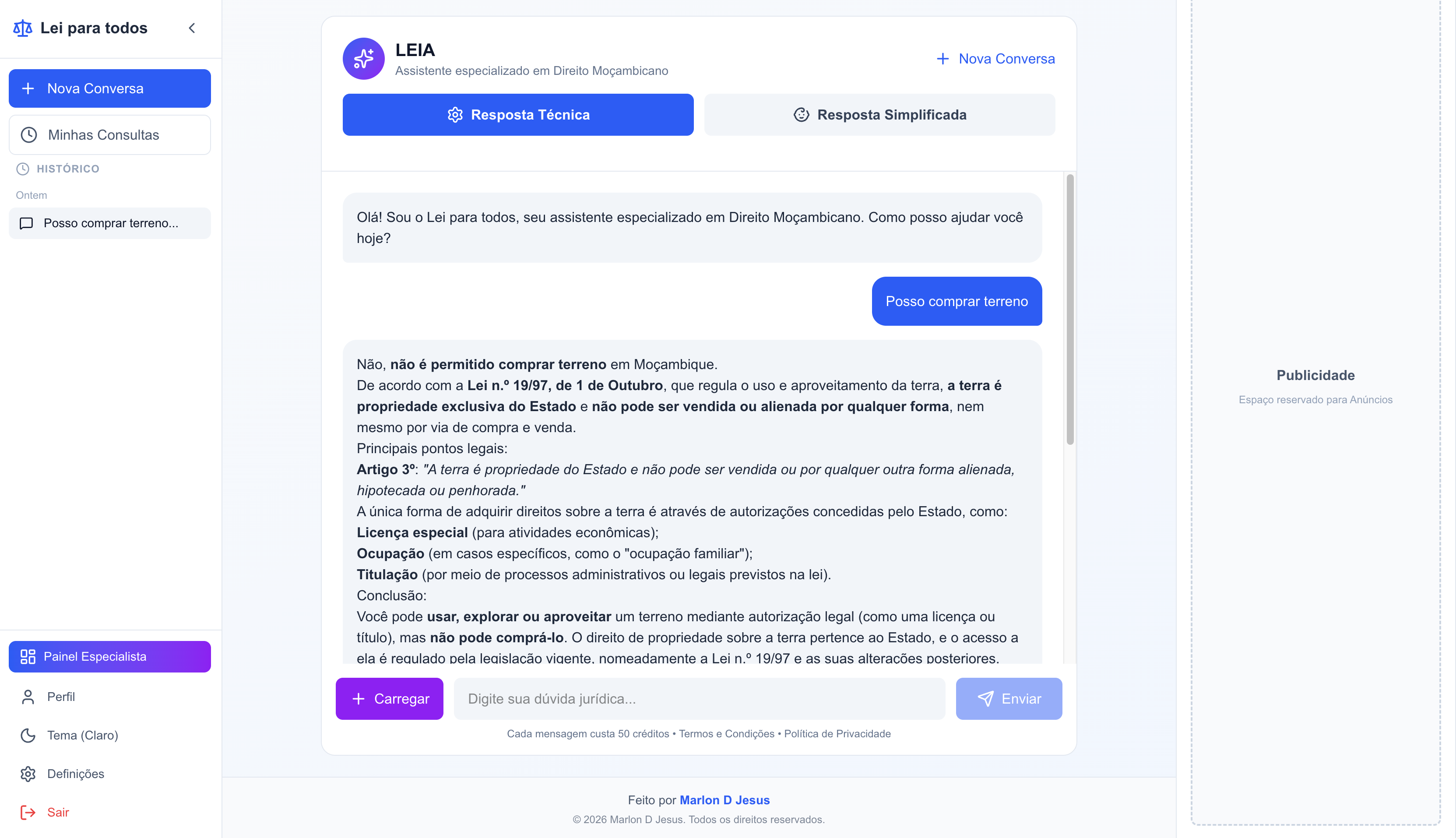Expand Minhas Consultas section
Screen dimensions: 1456x838
click(x=109, y=135)
